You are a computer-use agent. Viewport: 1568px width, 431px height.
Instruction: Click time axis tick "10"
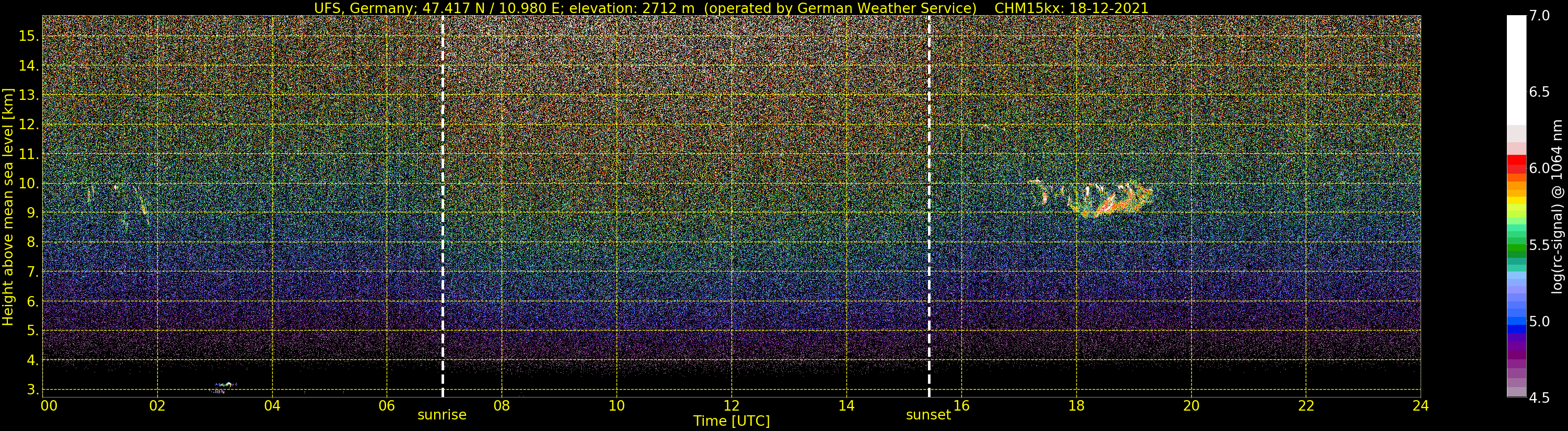point(617,406)
